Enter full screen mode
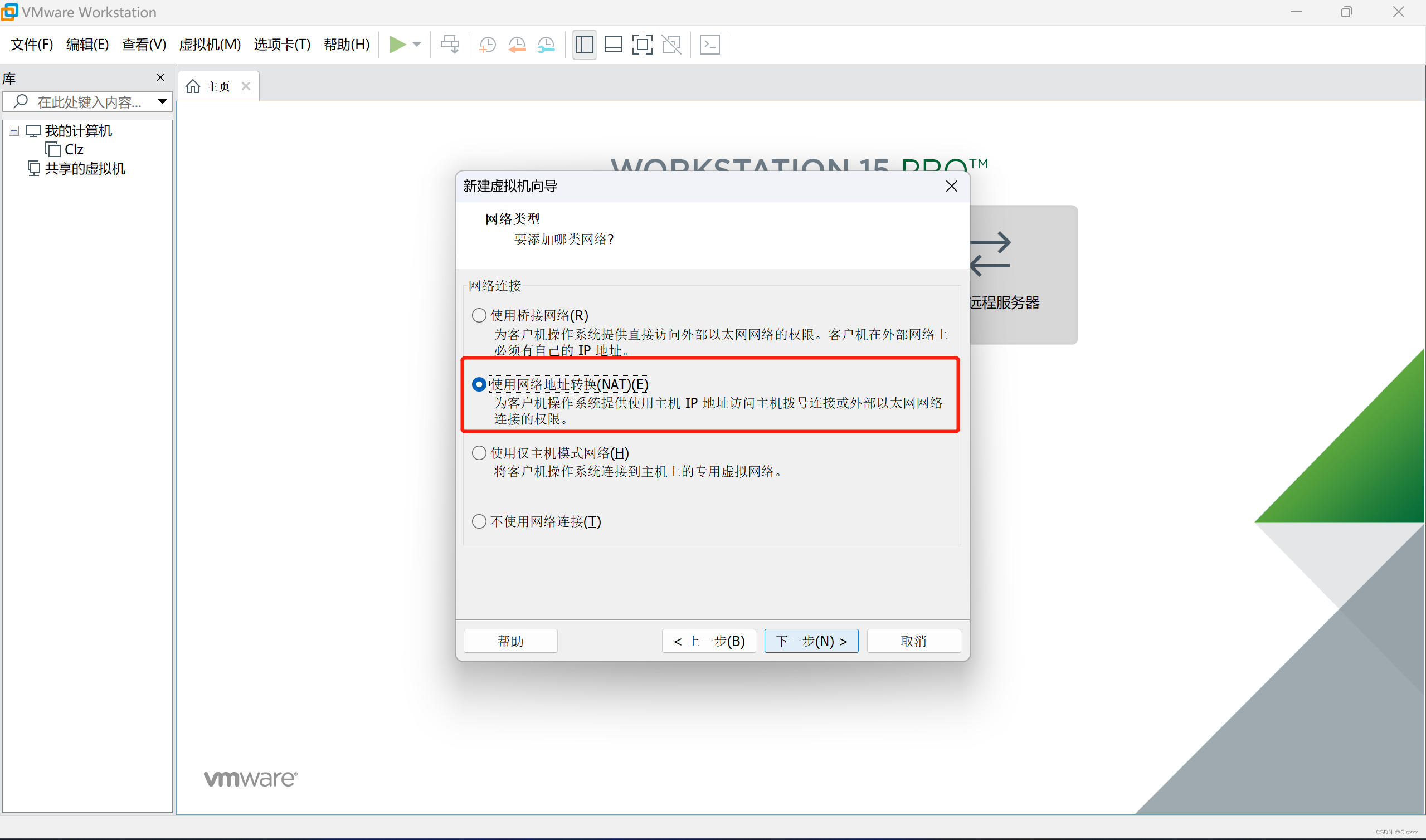The height and width of the screenshot is (840, 1426). (x=643, y=45)
